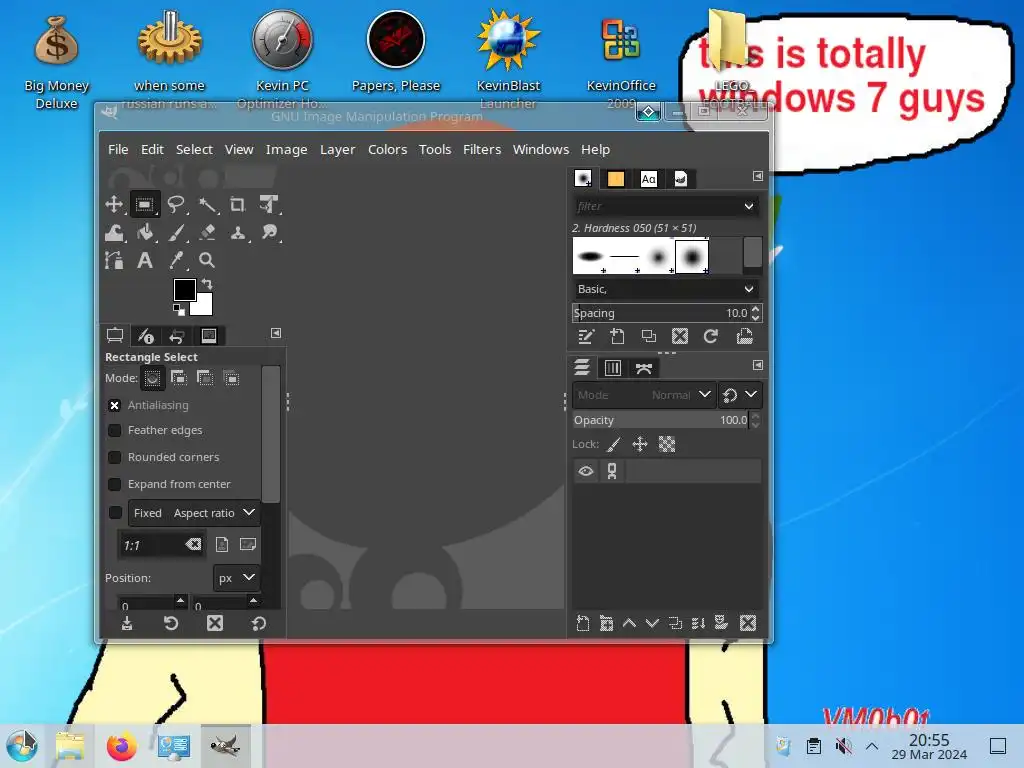Select the Paintbrush tool
Image resolution: width=1024 pixels, height=768 pixels.
pyautogui.click(x=176, y=232)
